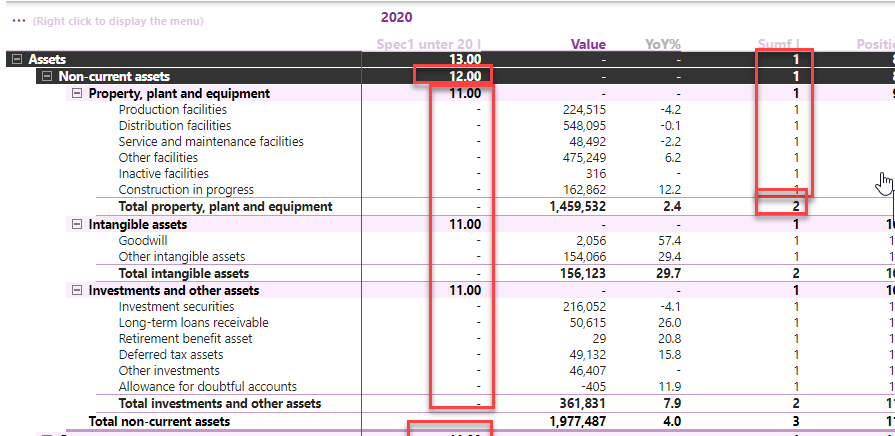Click the value 46,407
The image size is (895, 436).
pos(587,371)
